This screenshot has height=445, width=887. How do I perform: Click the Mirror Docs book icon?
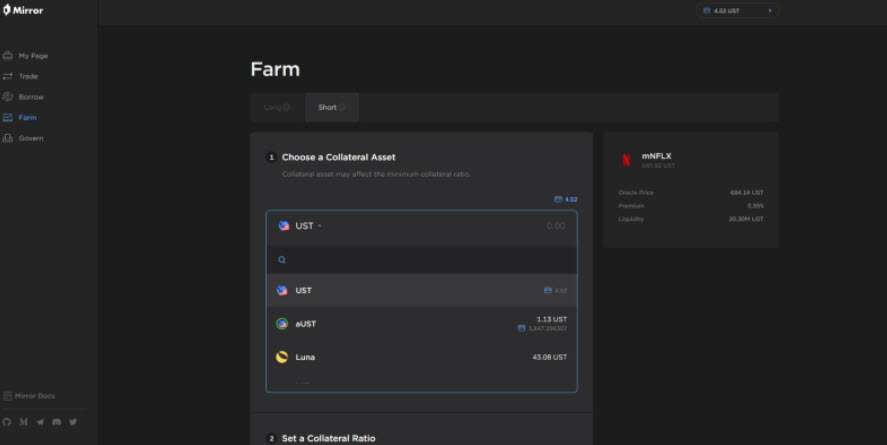pos(7,396)
